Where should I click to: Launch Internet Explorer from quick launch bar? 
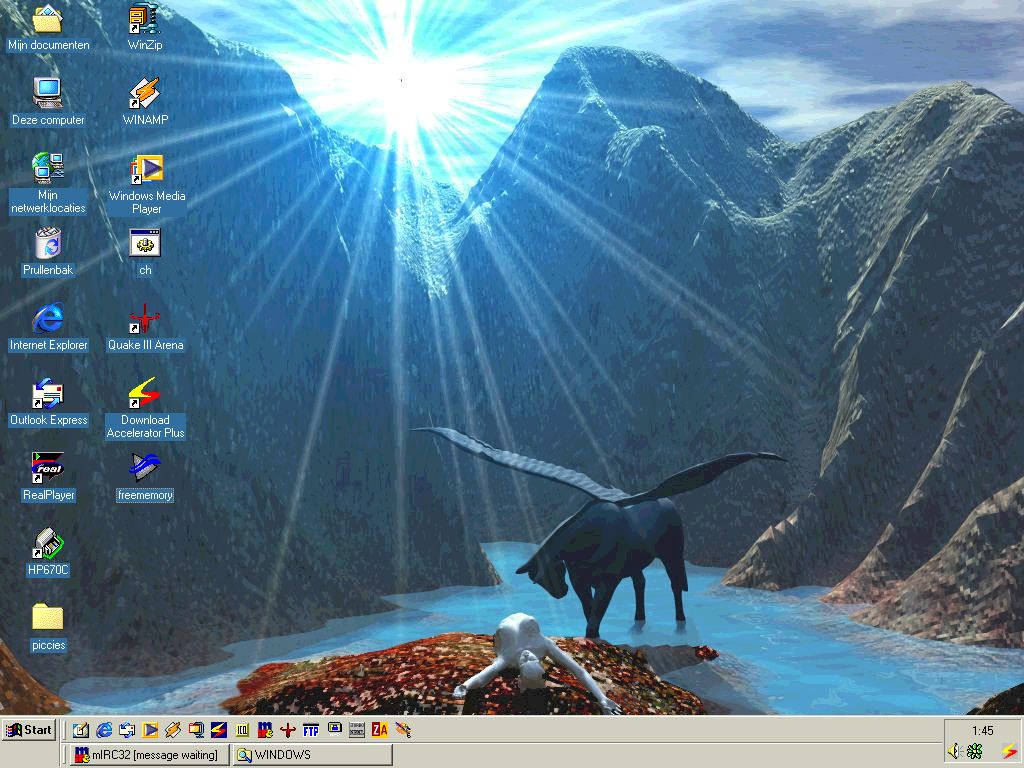tap(103, 730)
